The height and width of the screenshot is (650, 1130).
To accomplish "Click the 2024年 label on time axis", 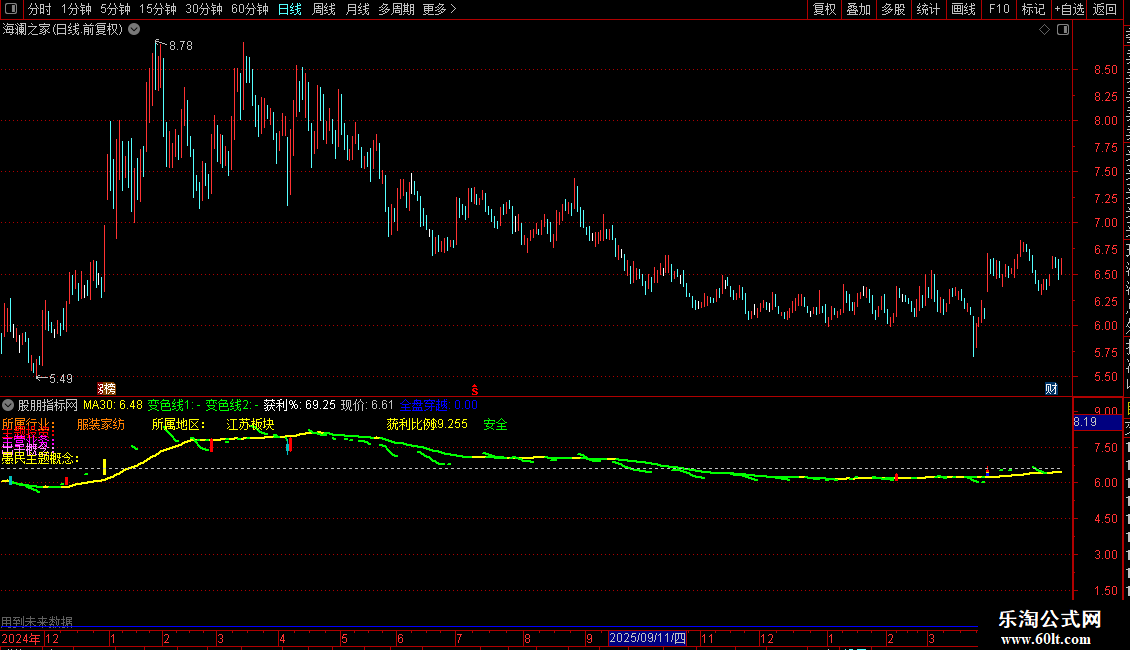I will (x=21, y=638).
